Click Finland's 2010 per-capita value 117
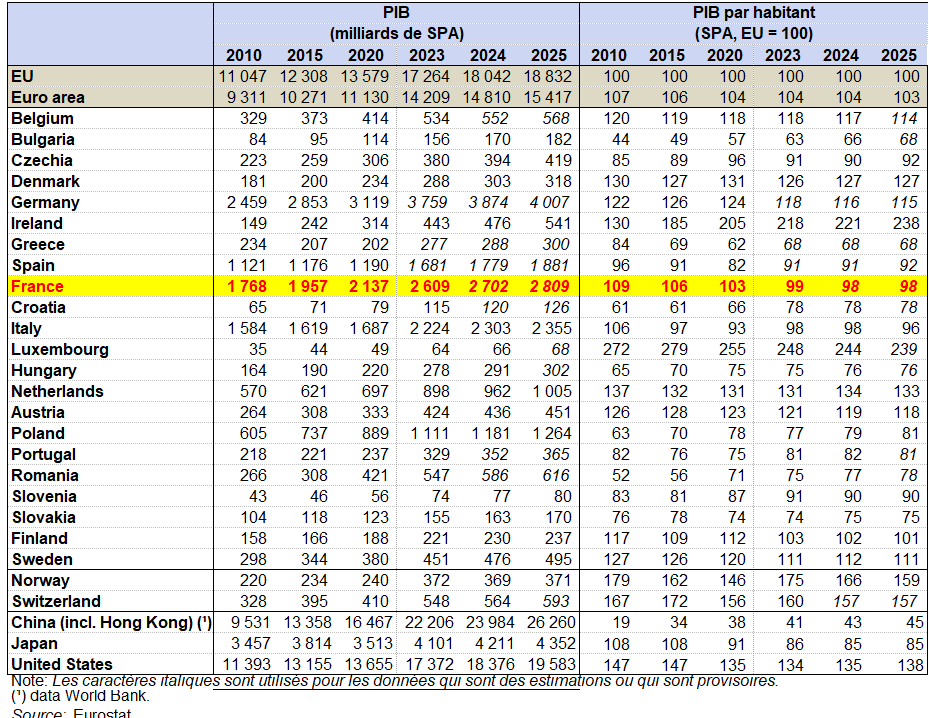Image resolution: width=929 pixels, height=718 pixels. (x=616, y=539)
